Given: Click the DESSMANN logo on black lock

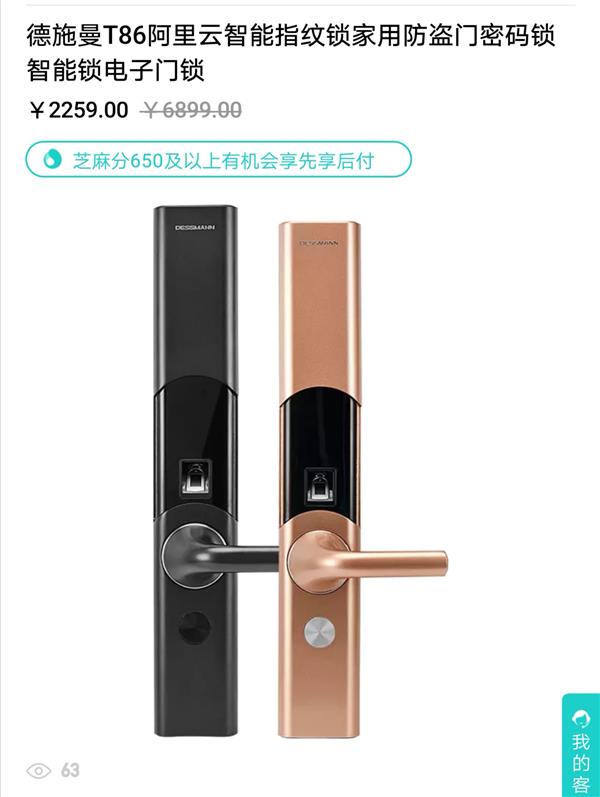Looking at the screenshot, I should point(195,228).
